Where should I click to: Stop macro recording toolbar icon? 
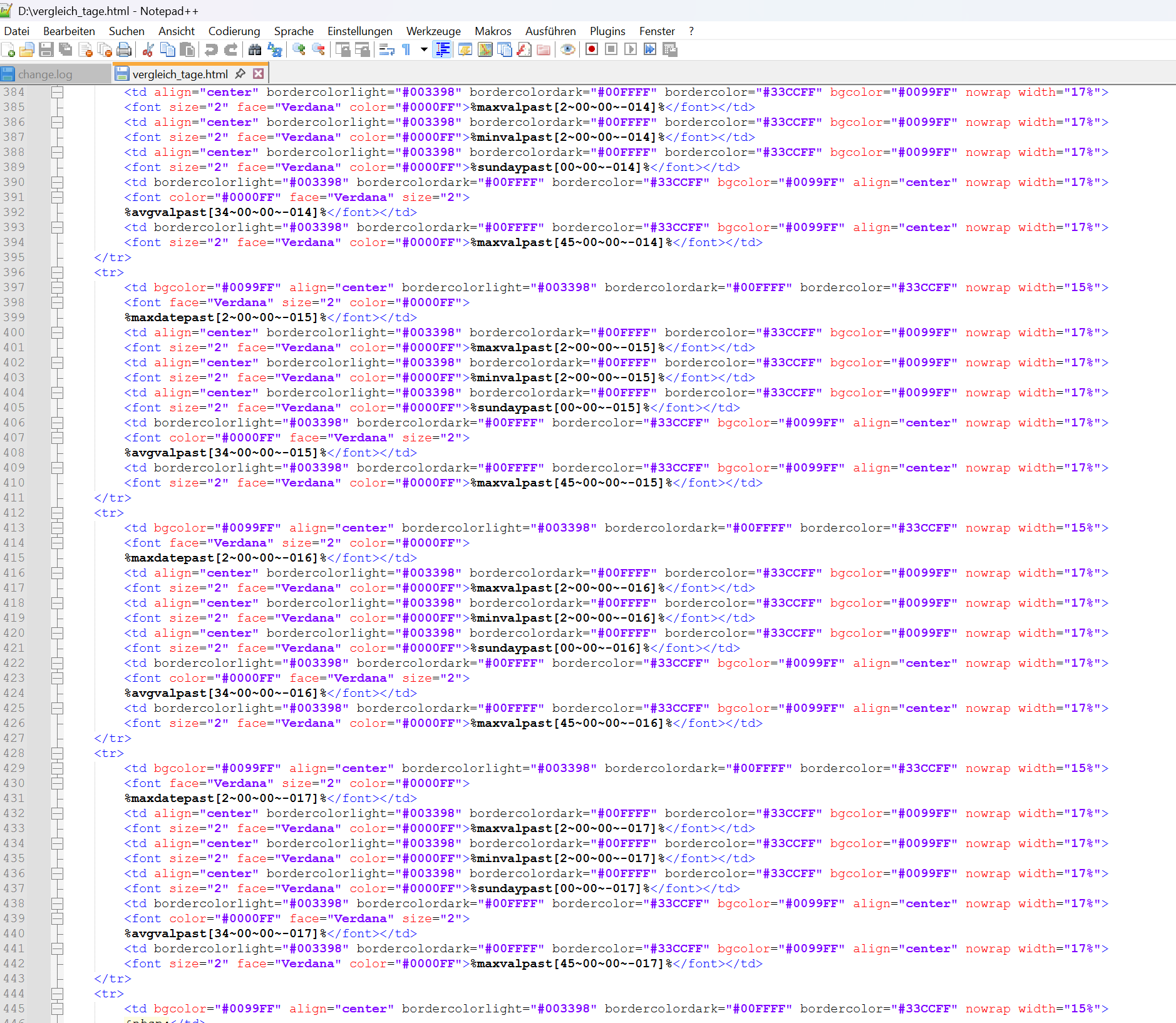pyautogui.click(x=611, y=49)
